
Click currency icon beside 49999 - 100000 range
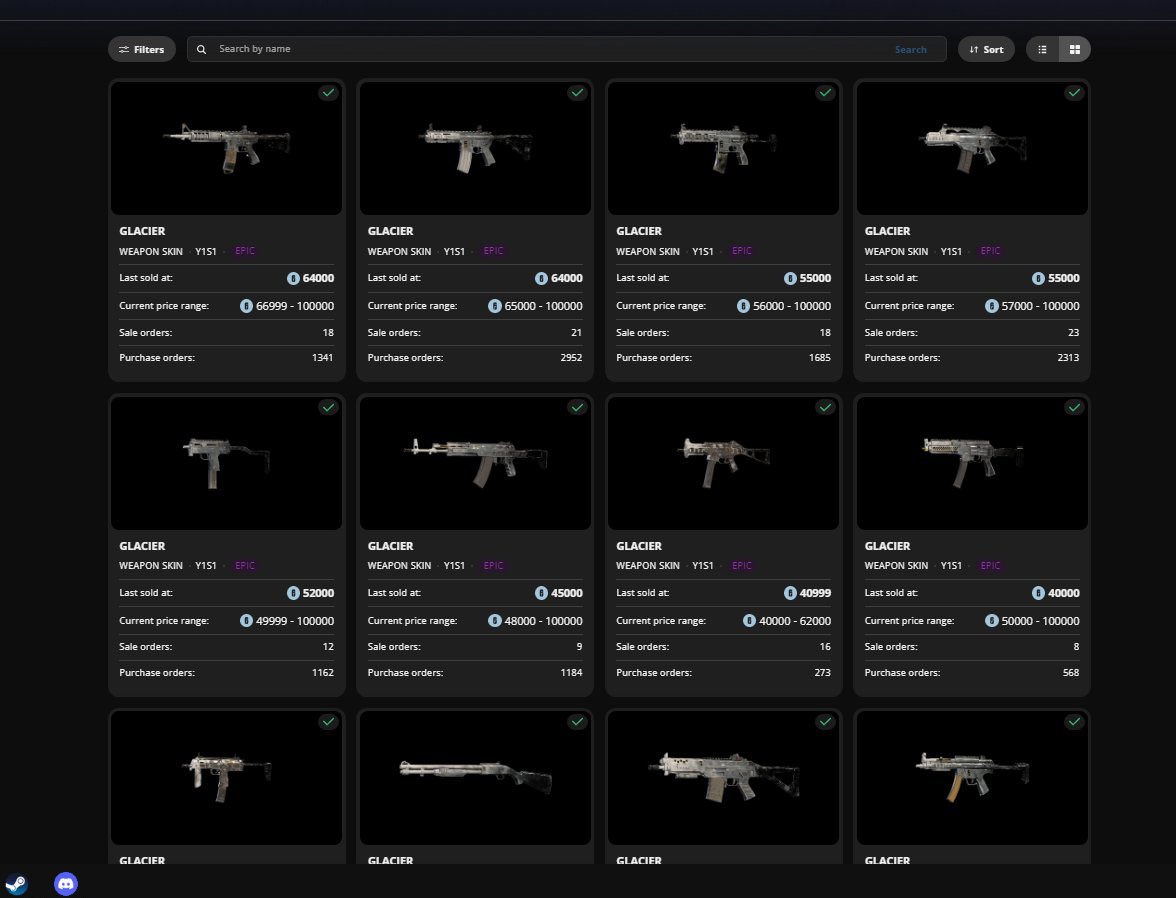[x=246, y=621]
